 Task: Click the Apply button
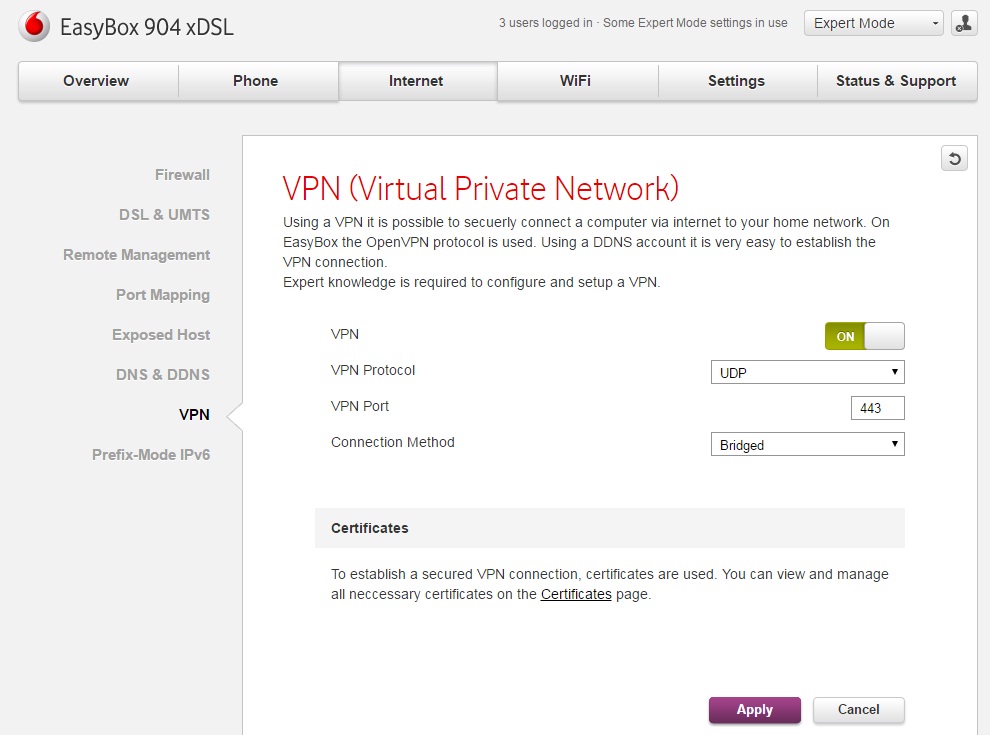pos(754,710)
